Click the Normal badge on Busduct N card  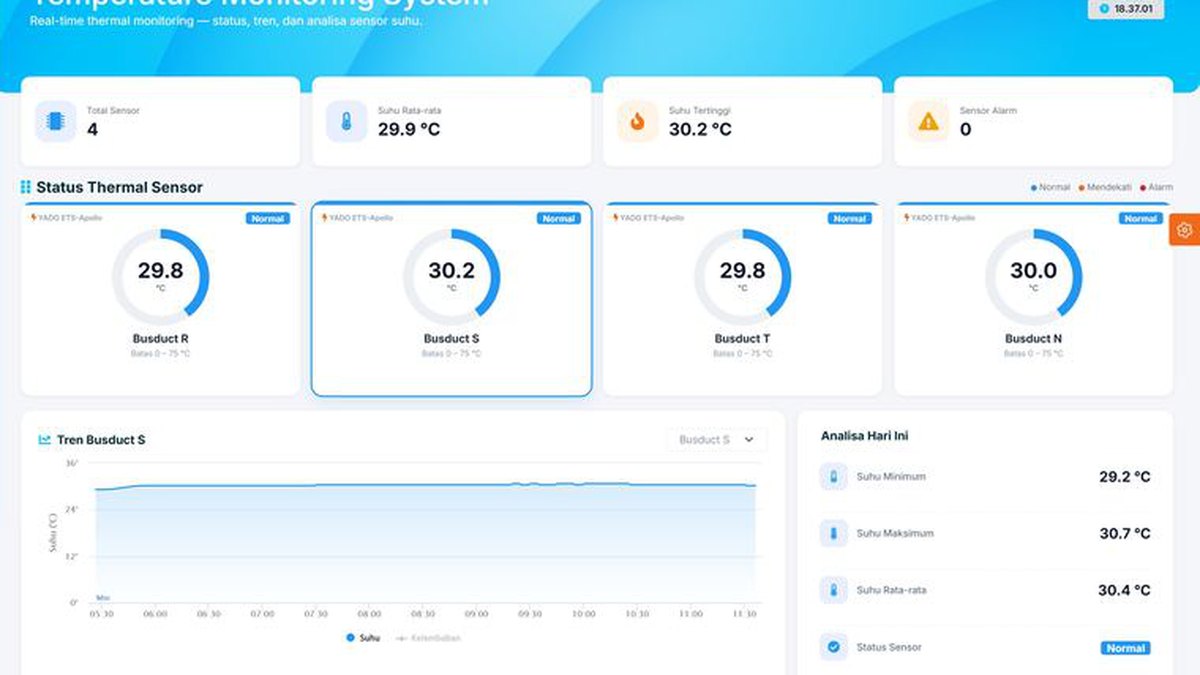[x=1141, y=218]
